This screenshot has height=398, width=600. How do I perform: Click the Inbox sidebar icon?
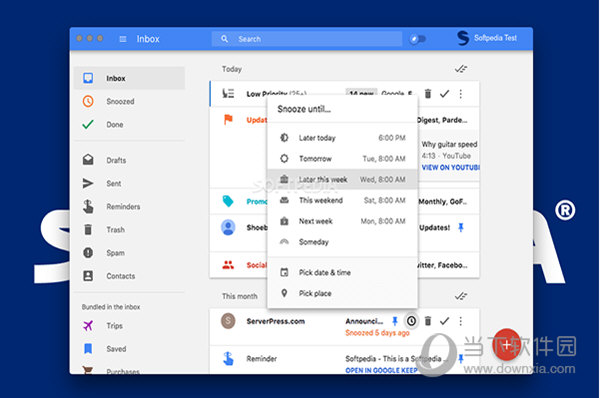tap(88, 78)
